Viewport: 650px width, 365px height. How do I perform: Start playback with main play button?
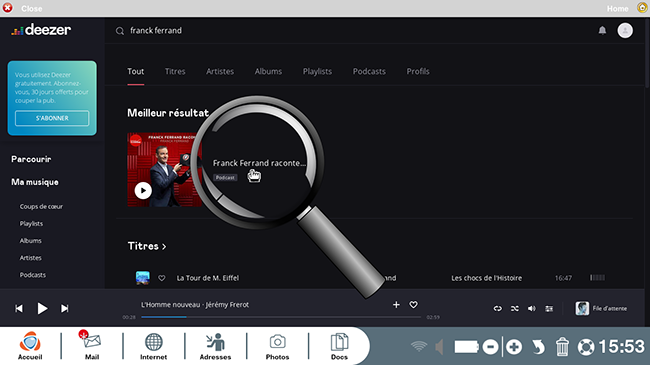click(x=42, y=308)
